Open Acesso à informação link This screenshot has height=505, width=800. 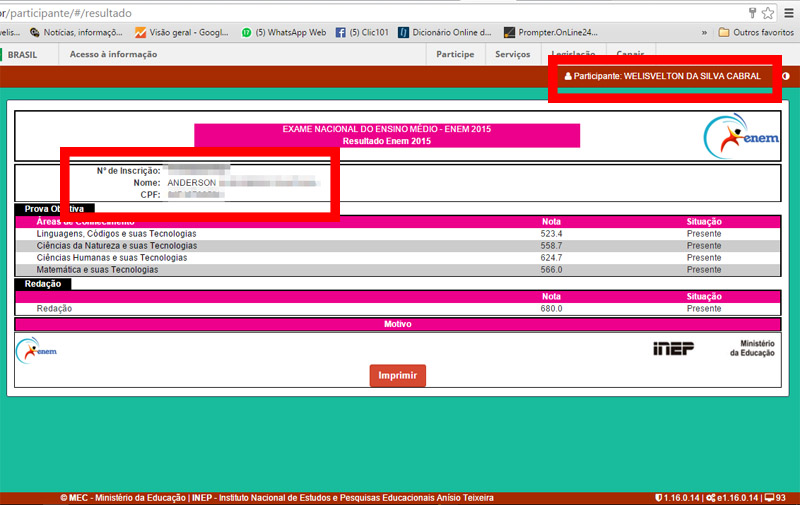click(x=113, y=54)
